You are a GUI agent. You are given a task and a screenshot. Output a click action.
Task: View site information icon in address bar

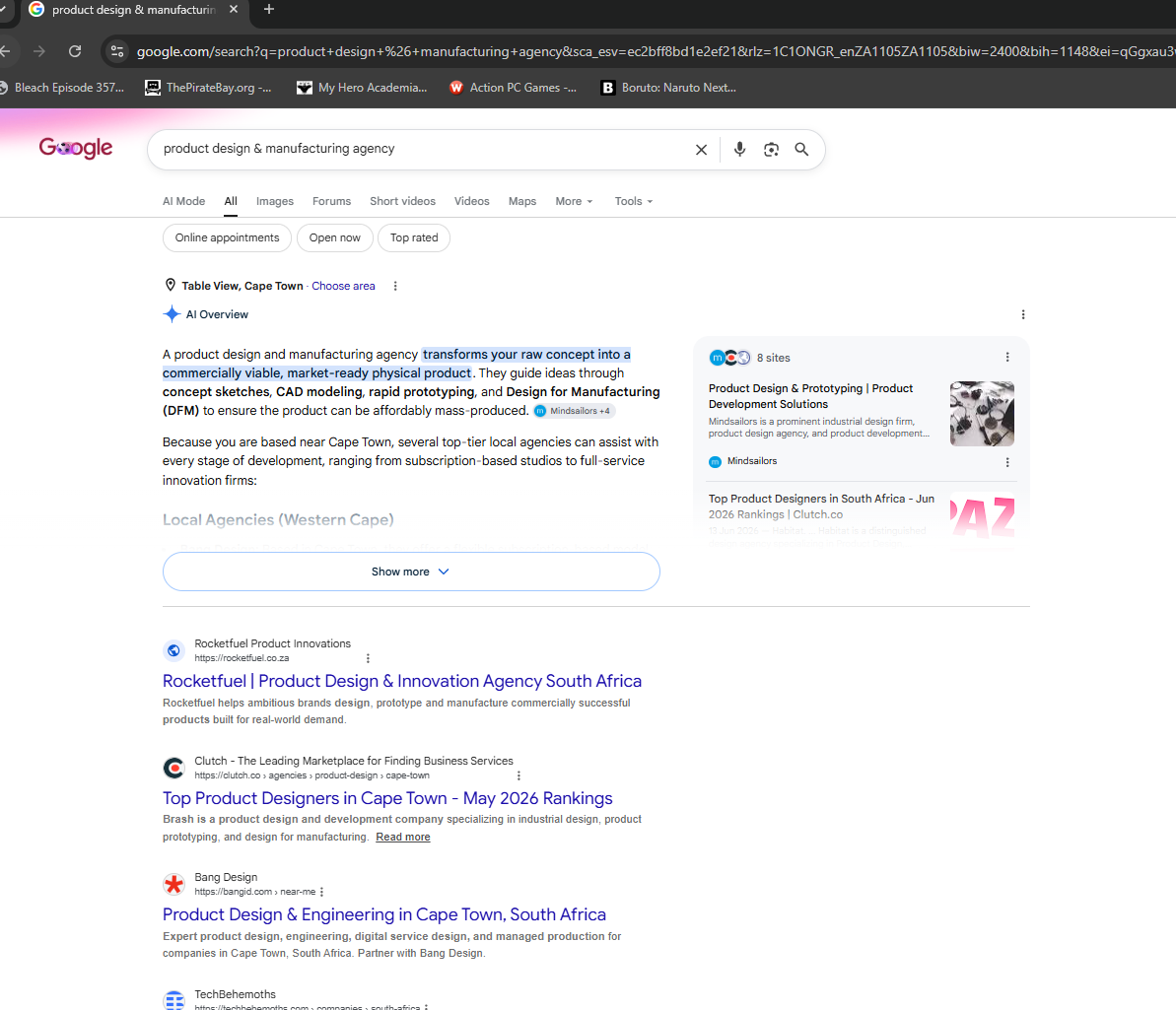117,51
